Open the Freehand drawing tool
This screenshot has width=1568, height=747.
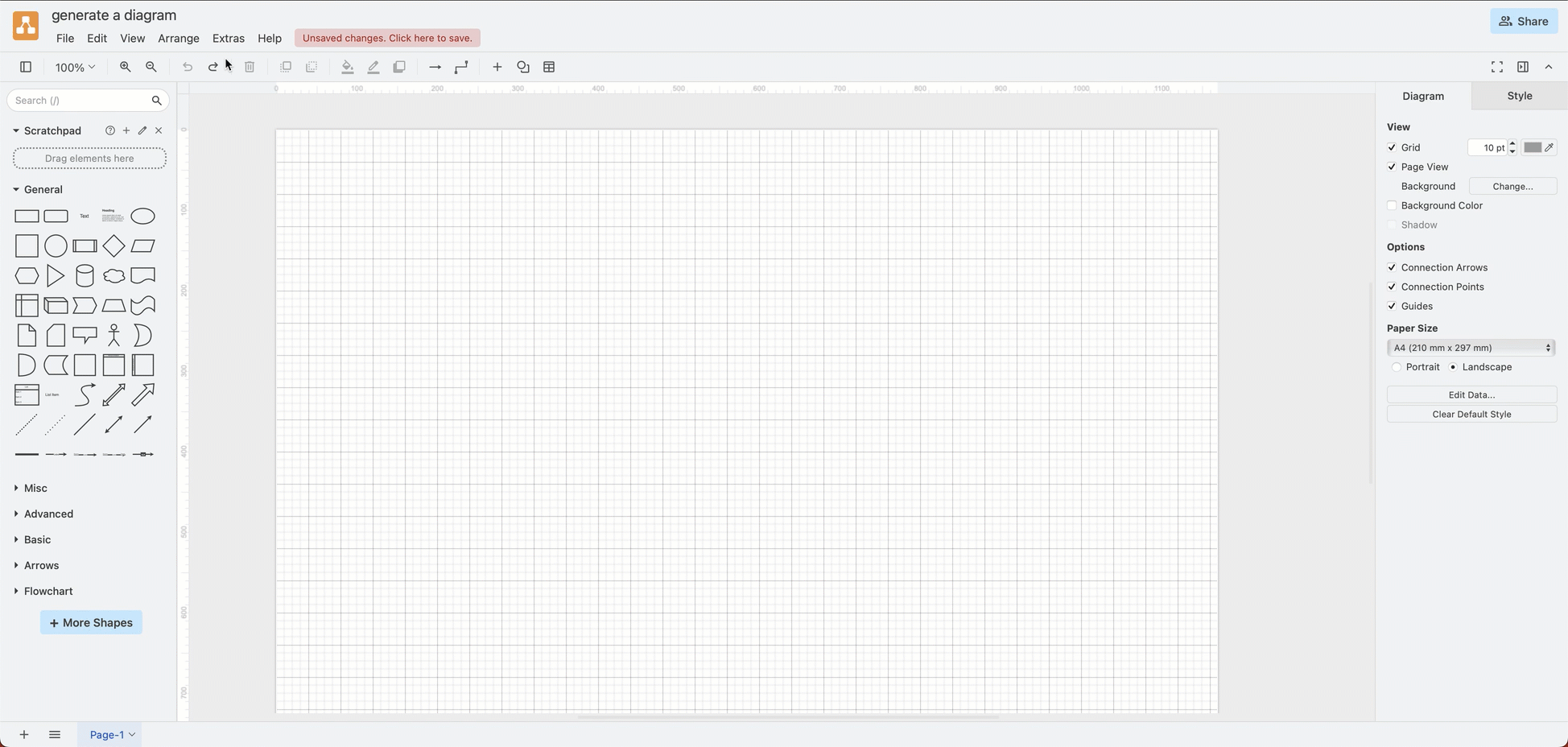pyautogui.click(x=522, y=67)
